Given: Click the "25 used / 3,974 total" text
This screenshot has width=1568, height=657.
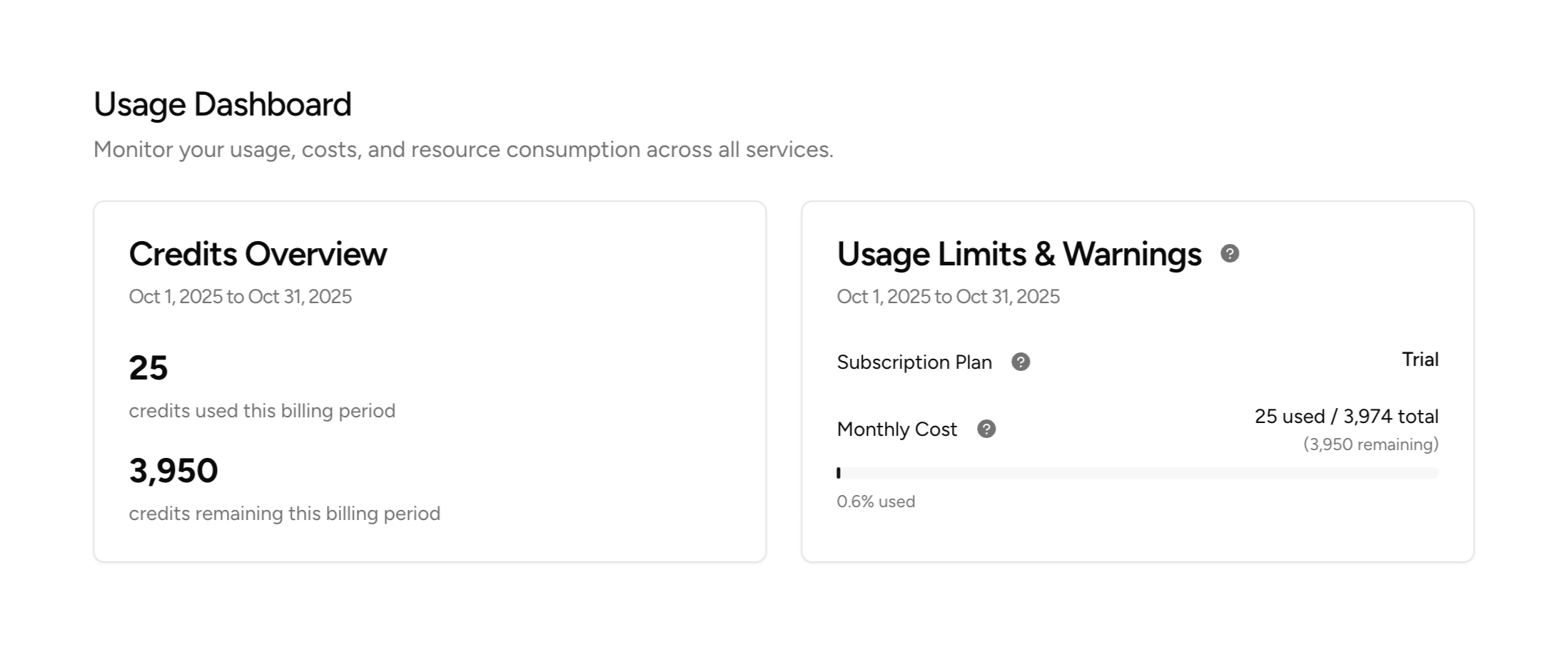Looking at the screenshot, I should coord(1346,416).
